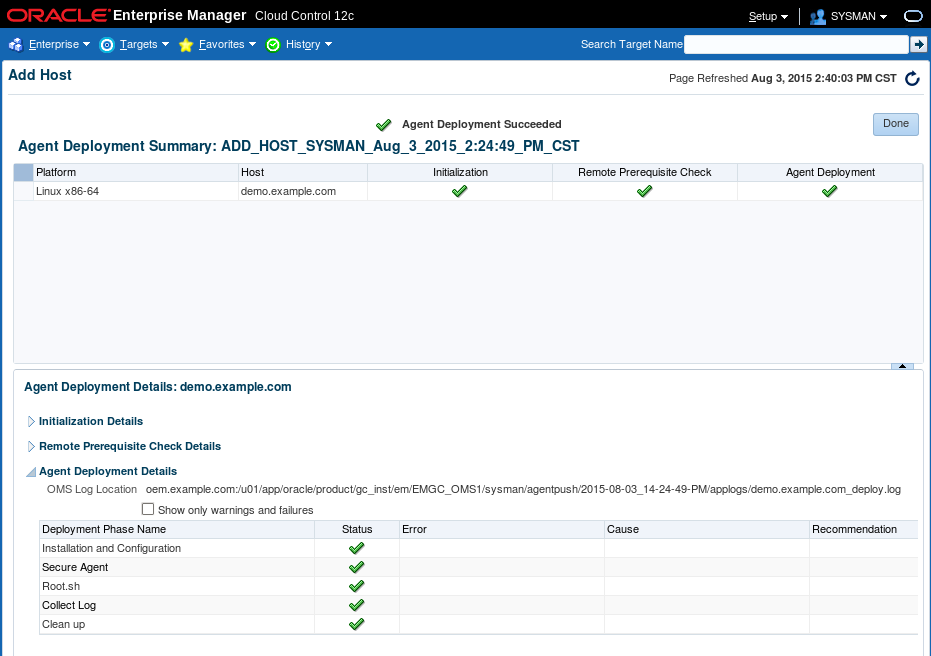Click the Oracle oval logo icon
Viewport: 931px width, 656px height.
[x=913, y=16]
